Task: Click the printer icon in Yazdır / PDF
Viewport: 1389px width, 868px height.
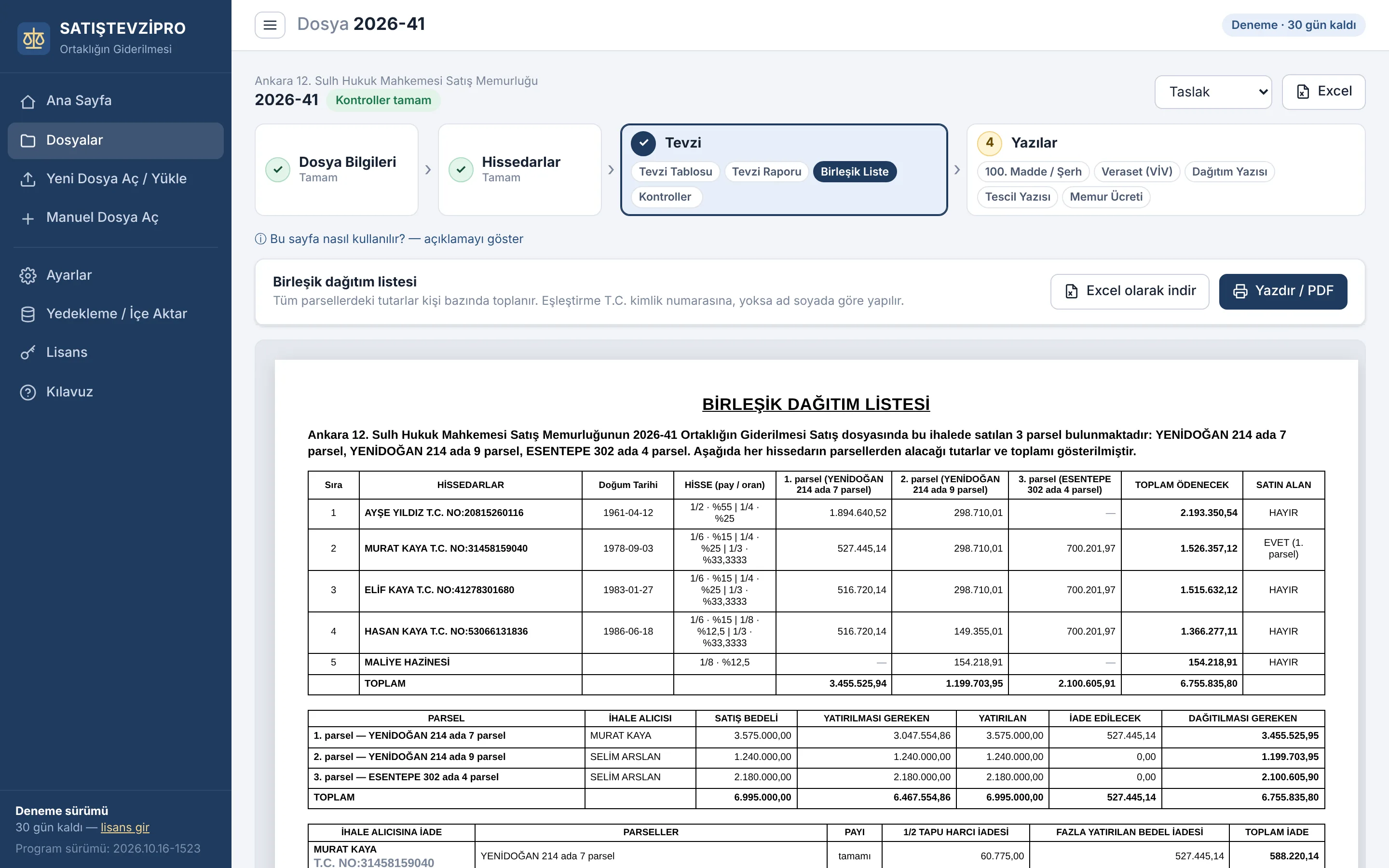Action: (x=1240, y=291)
